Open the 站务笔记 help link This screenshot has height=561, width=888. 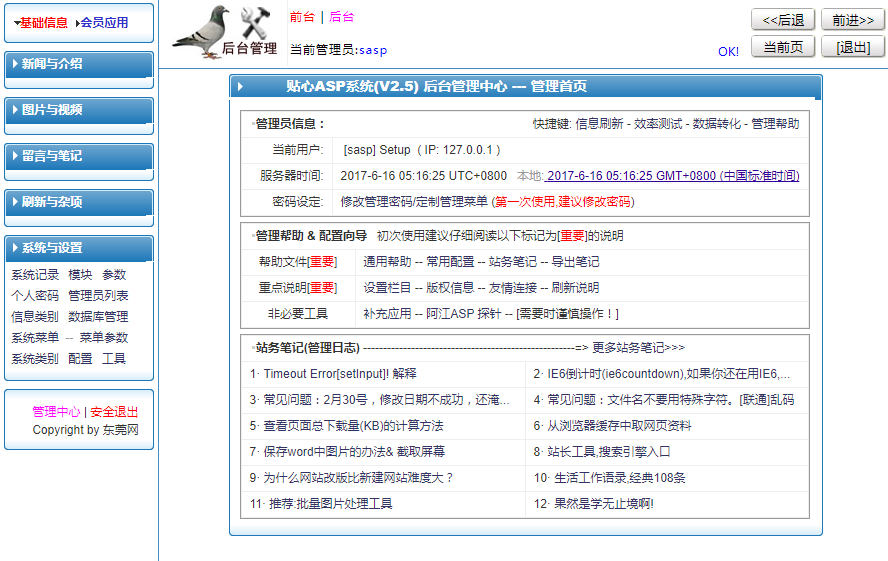pyautogui.click(x=513, y=262)
